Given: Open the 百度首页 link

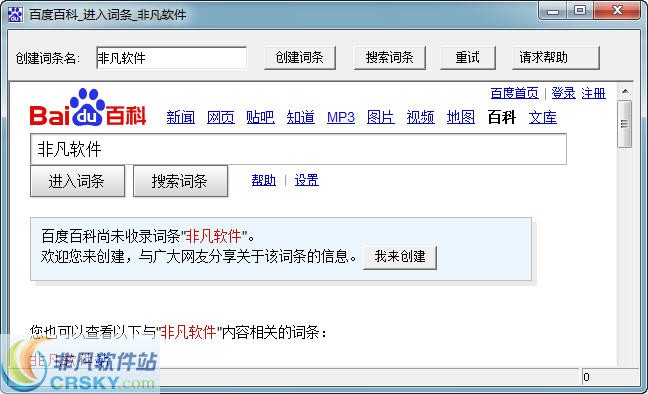Looking at the screenshot, I should click(x=515, y=93).
